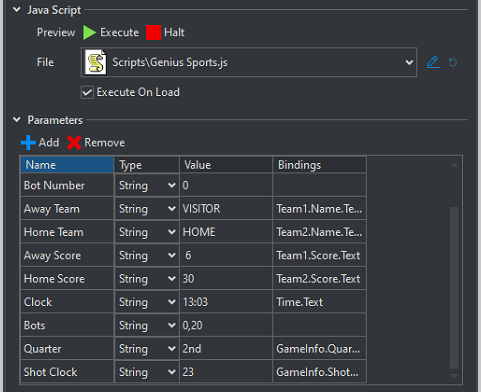Open the script File dropdown

click(409, 62)
